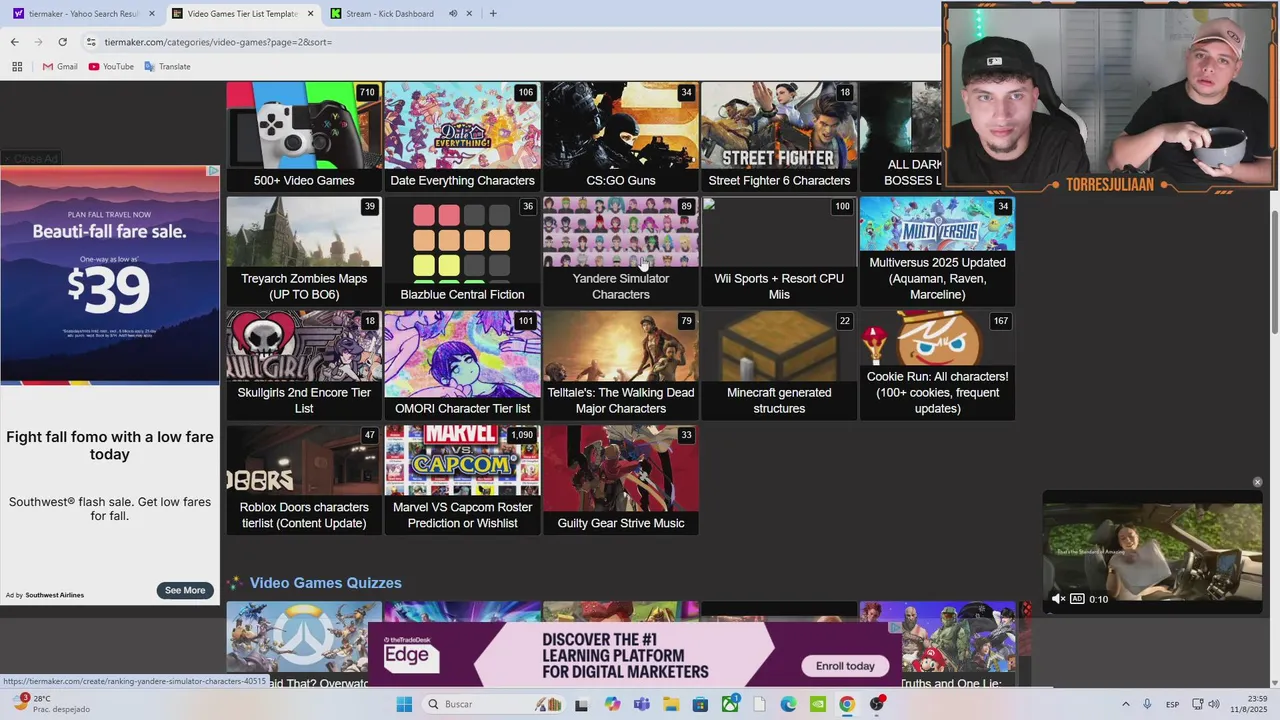Open the Translate bookmark
This screenshot has height=720, width=1280.
click(x=167, y=67)
